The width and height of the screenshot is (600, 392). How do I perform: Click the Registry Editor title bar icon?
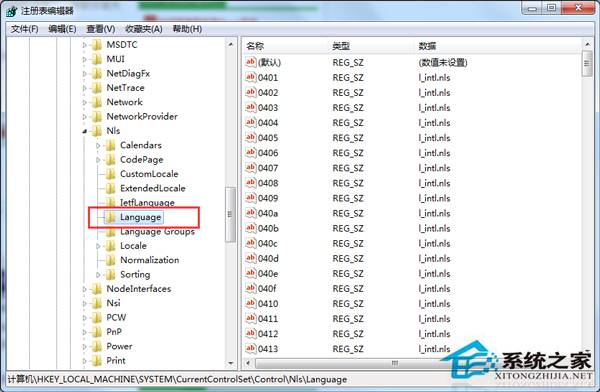pyautogui.click(x=11, y=11)
